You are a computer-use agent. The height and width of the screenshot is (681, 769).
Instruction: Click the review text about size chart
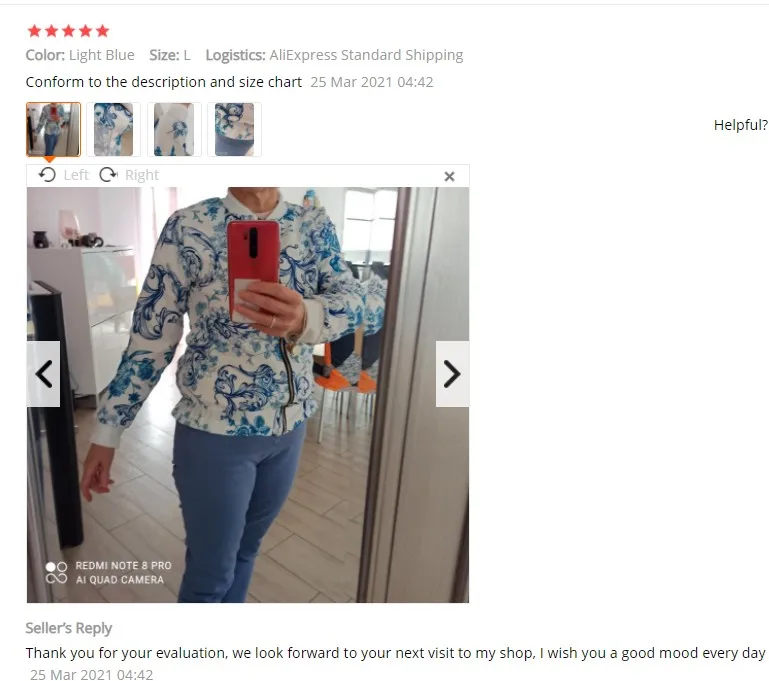tap(163, 82)
